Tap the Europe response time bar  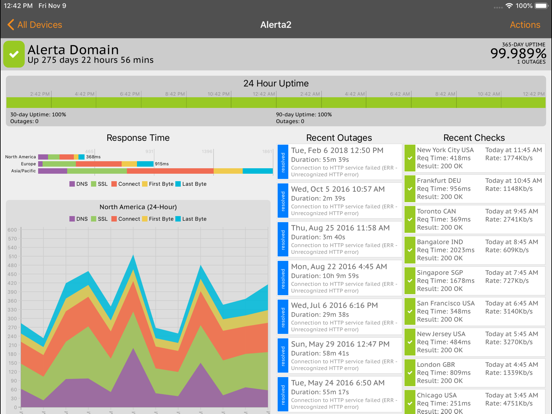click(x=96, y=164)
